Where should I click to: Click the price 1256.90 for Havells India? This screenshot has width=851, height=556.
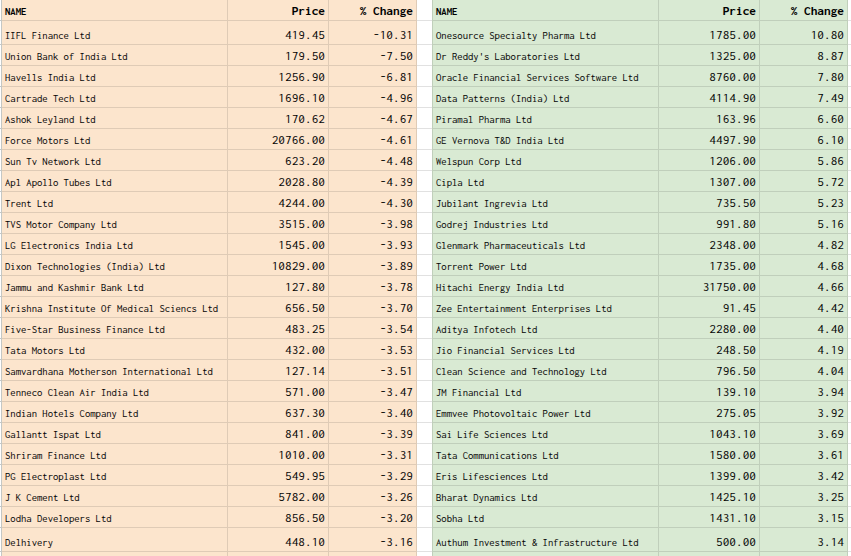point(302,78)
